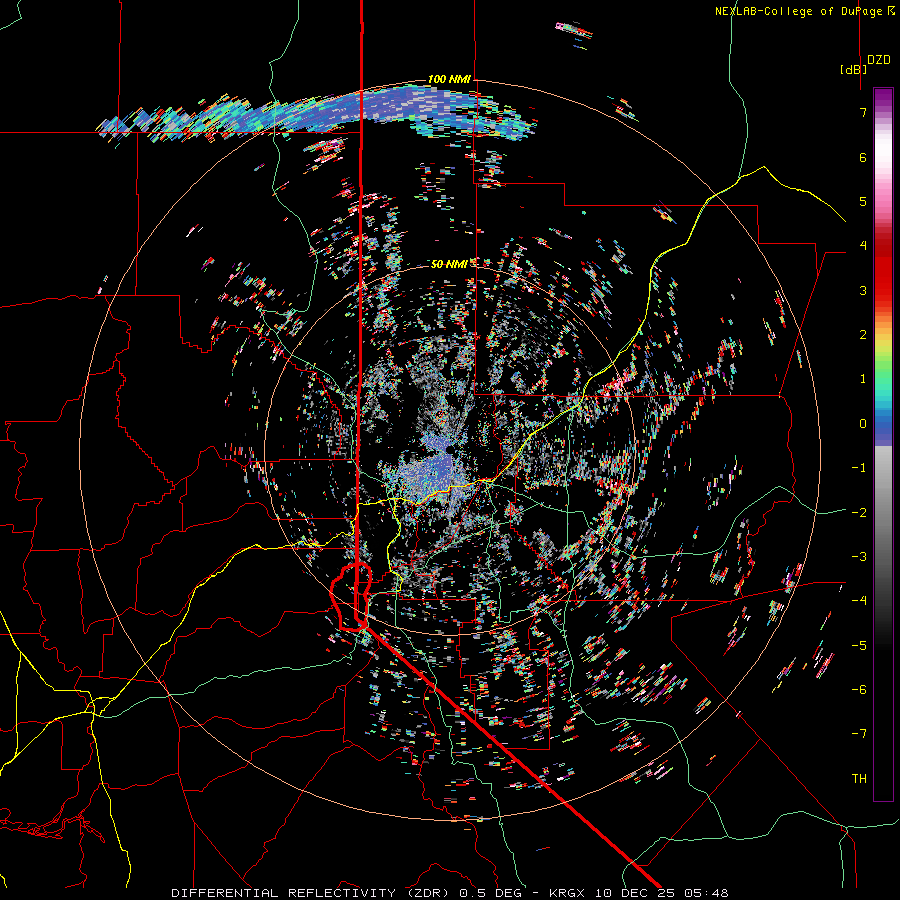Click the '0' value on the color scale
Image resolution: width=900 pixels, height=900 pixels.
pos(863,424)
